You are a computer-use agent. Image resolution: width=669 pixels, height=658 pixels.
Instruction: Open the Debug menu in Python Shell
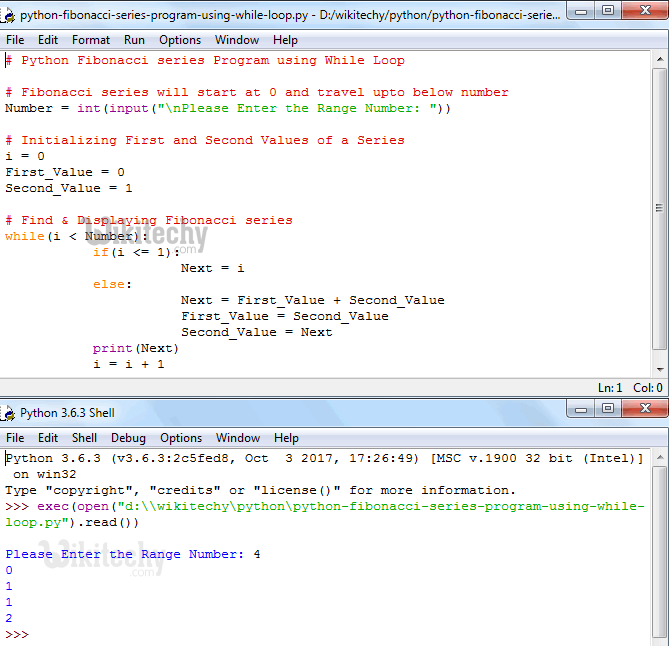pos(128,438)
